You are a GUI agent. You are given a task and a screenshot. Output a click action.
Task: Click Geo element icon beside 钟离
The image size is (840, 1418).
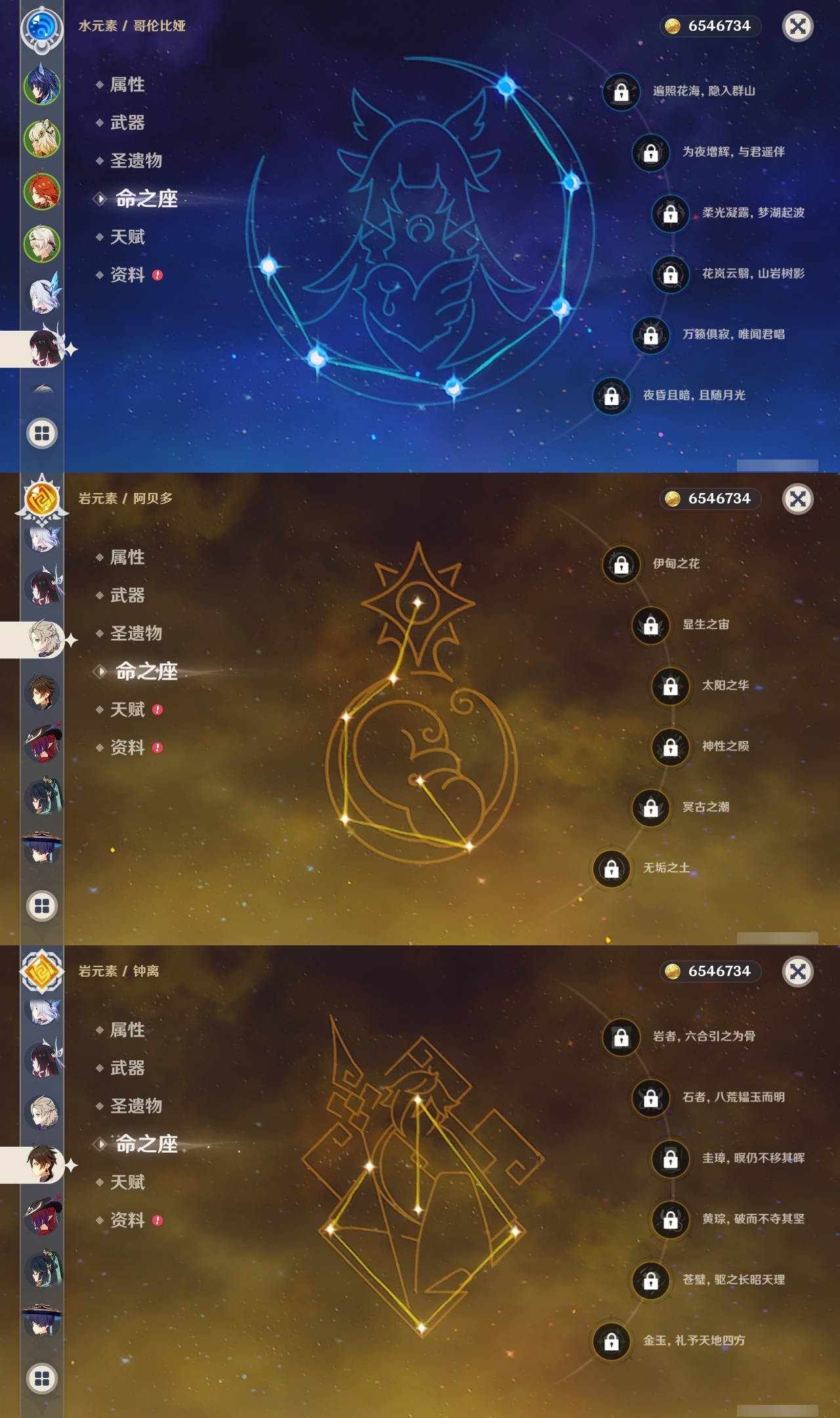(42, 972)
